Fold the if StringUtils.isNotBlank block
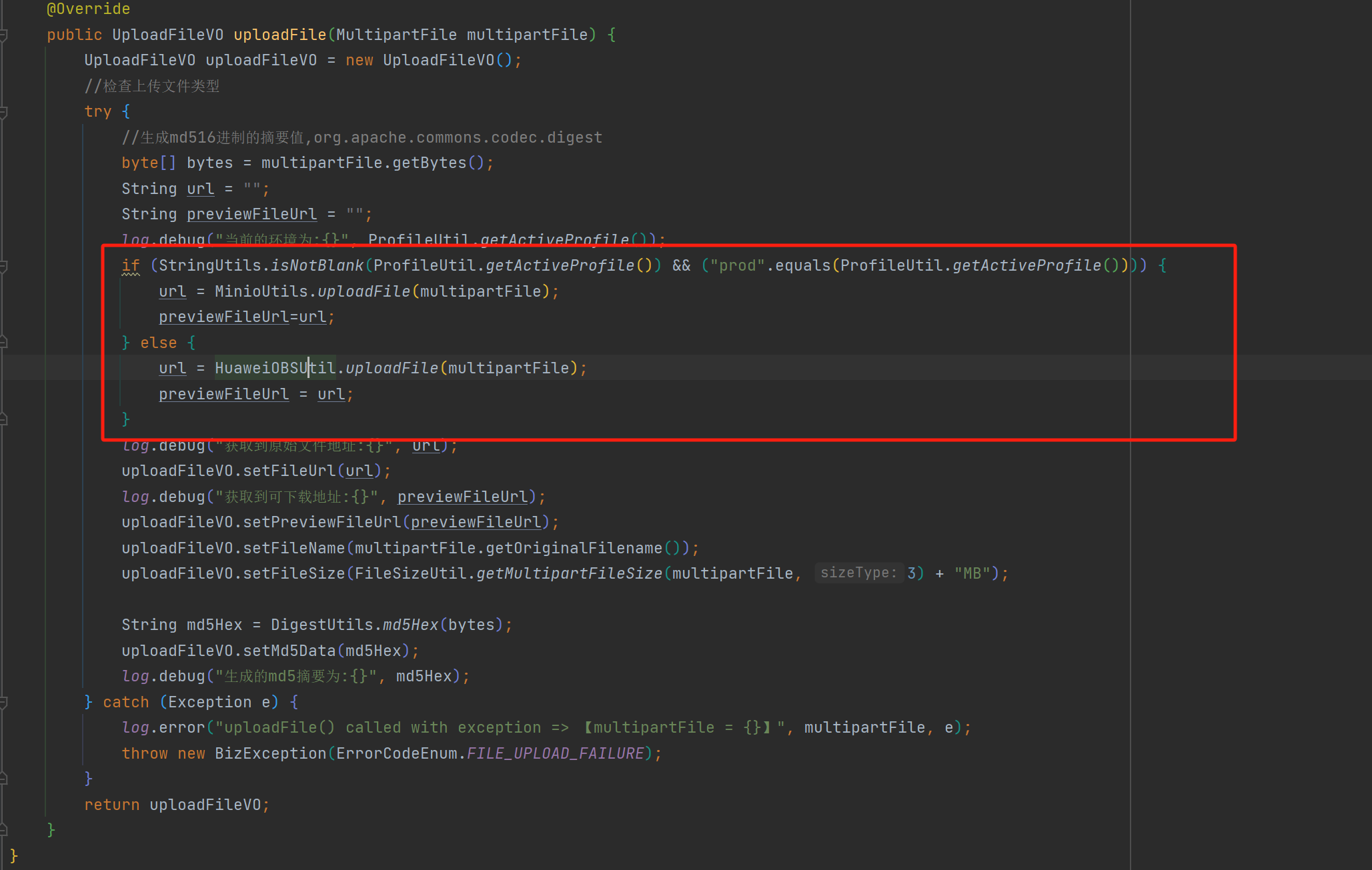This screenshot has height=870, width=1372. pyautogui.click(x=3, y=266)
